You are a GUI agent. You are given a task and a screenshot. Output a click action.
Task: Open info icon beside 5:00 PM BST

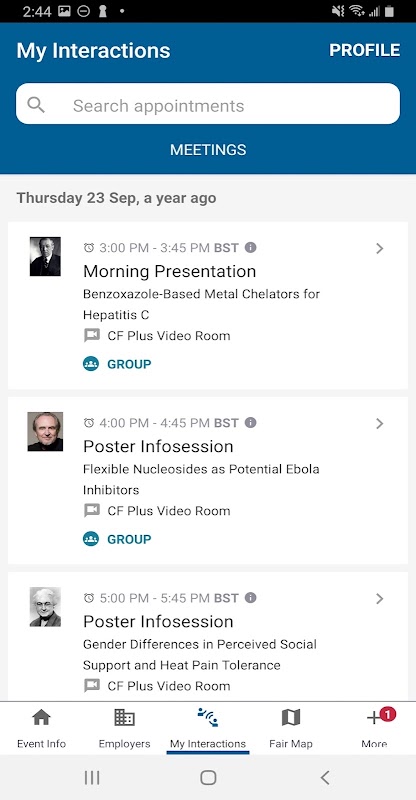pos(250,597)
